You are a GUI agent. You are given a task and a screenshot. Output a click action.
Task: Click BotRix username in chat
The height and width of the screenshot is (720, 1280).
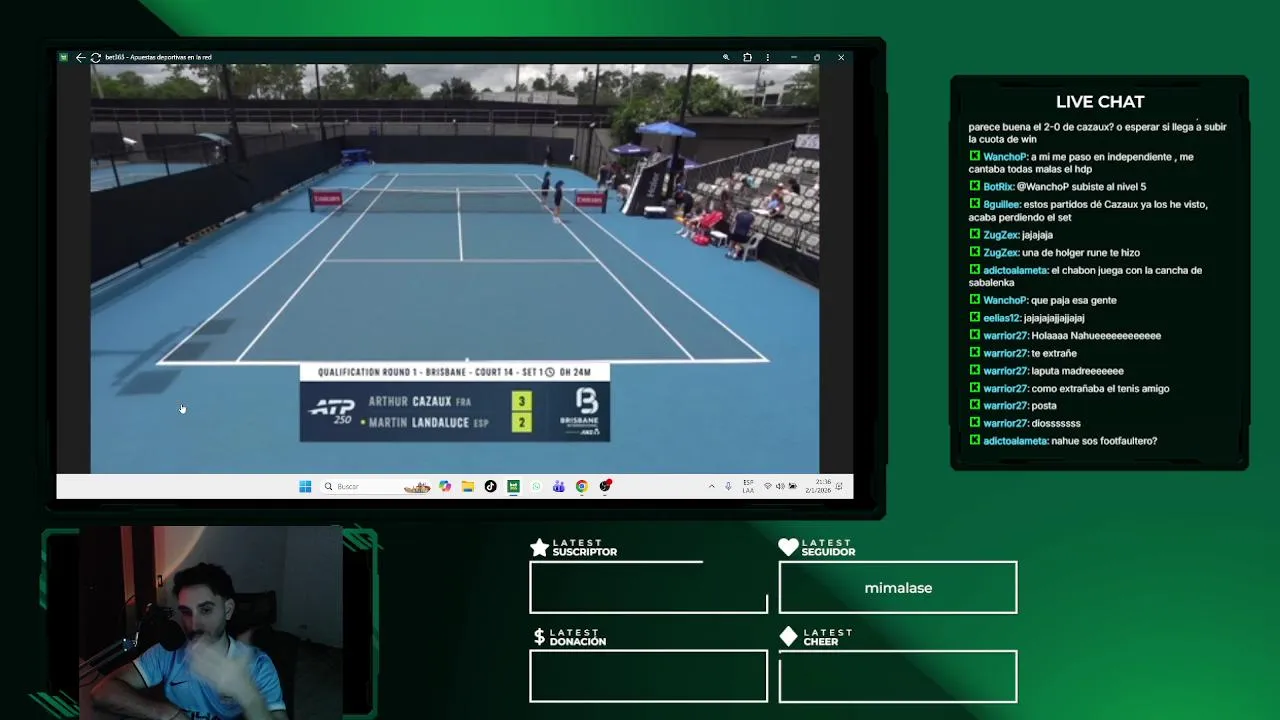click(x=999, y=187)
